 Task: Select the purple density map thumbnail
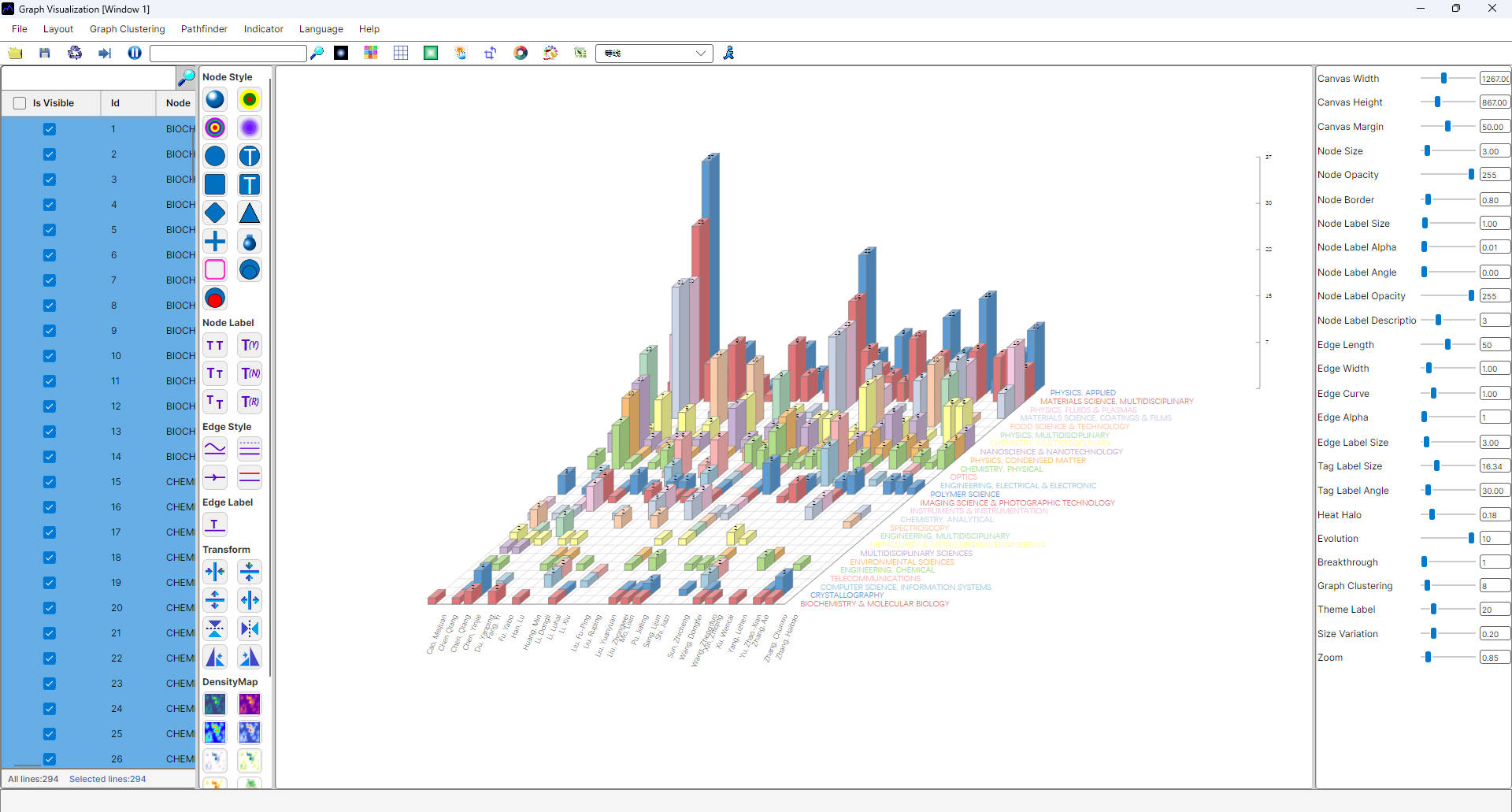(x=250, y=704)
